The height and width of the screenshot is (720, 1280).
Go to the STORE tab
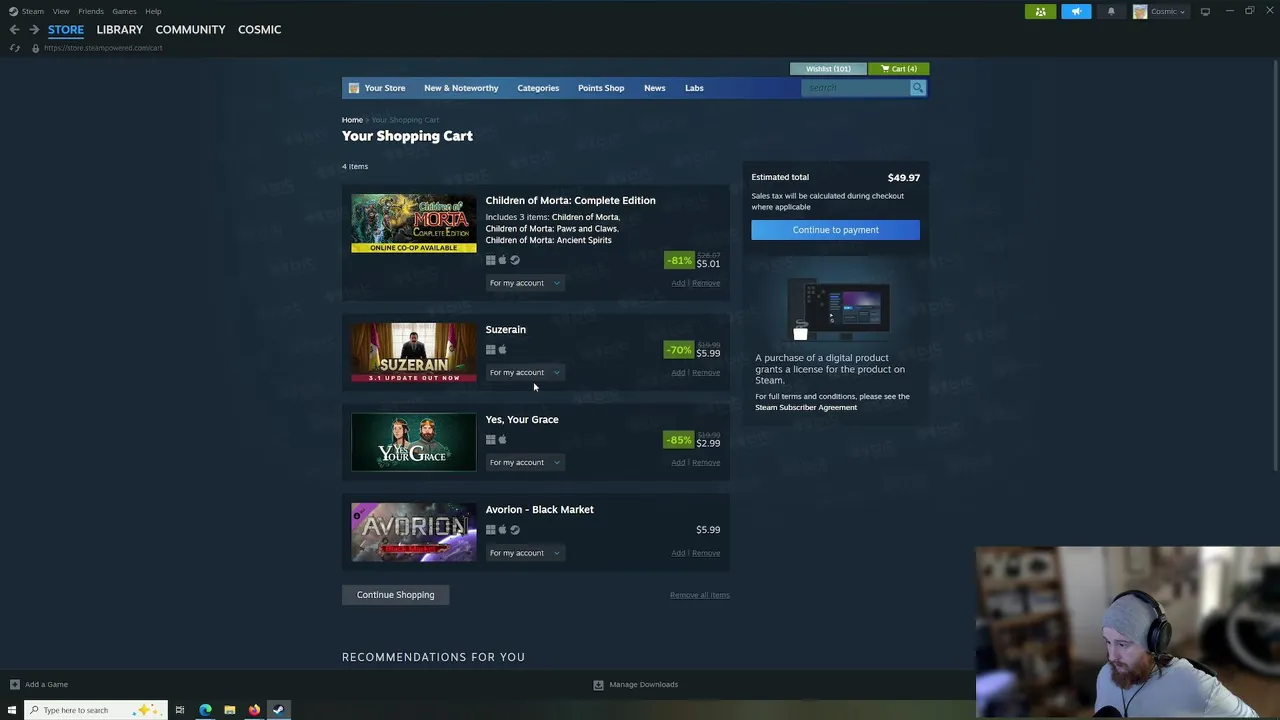(x=66, y=29)
